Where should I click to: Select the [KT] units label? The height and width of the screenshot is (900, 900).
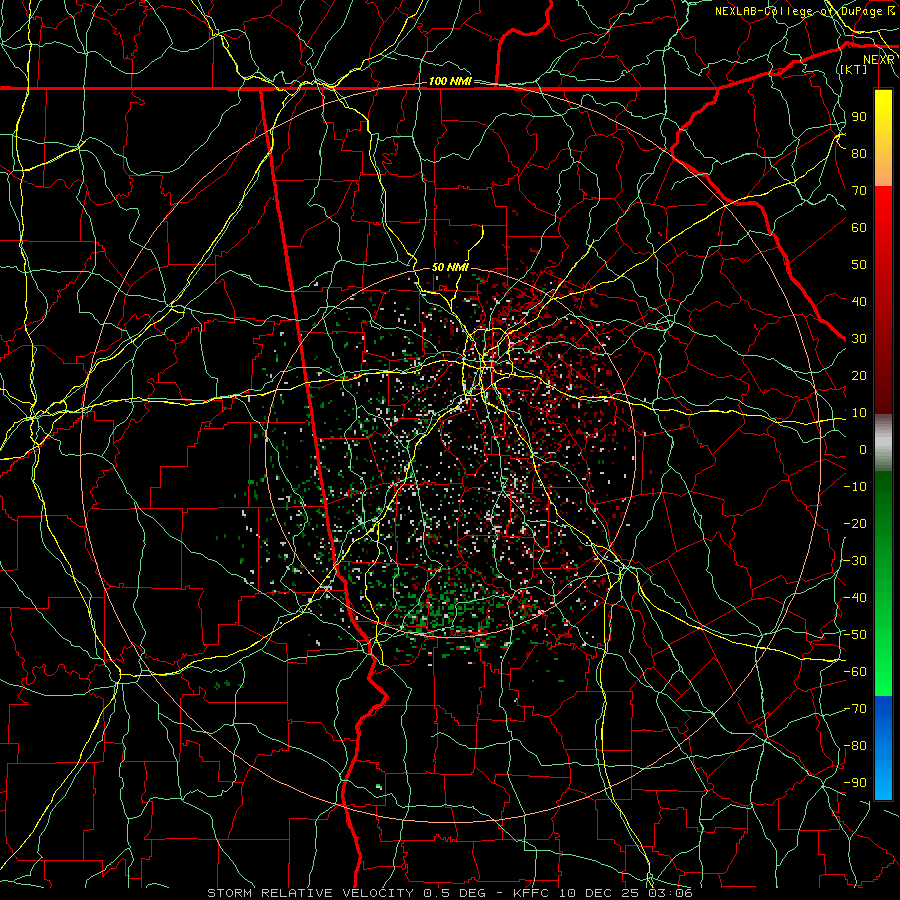click(x=853, y=69)
